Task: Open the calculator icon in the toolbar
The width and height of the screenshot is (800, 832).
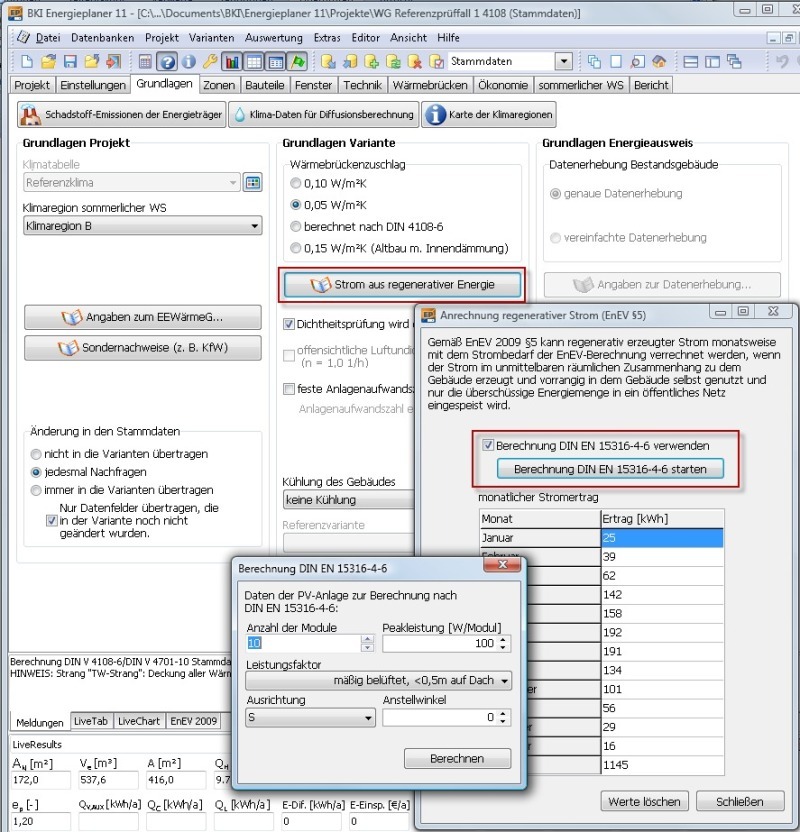Action: [145, 62]
